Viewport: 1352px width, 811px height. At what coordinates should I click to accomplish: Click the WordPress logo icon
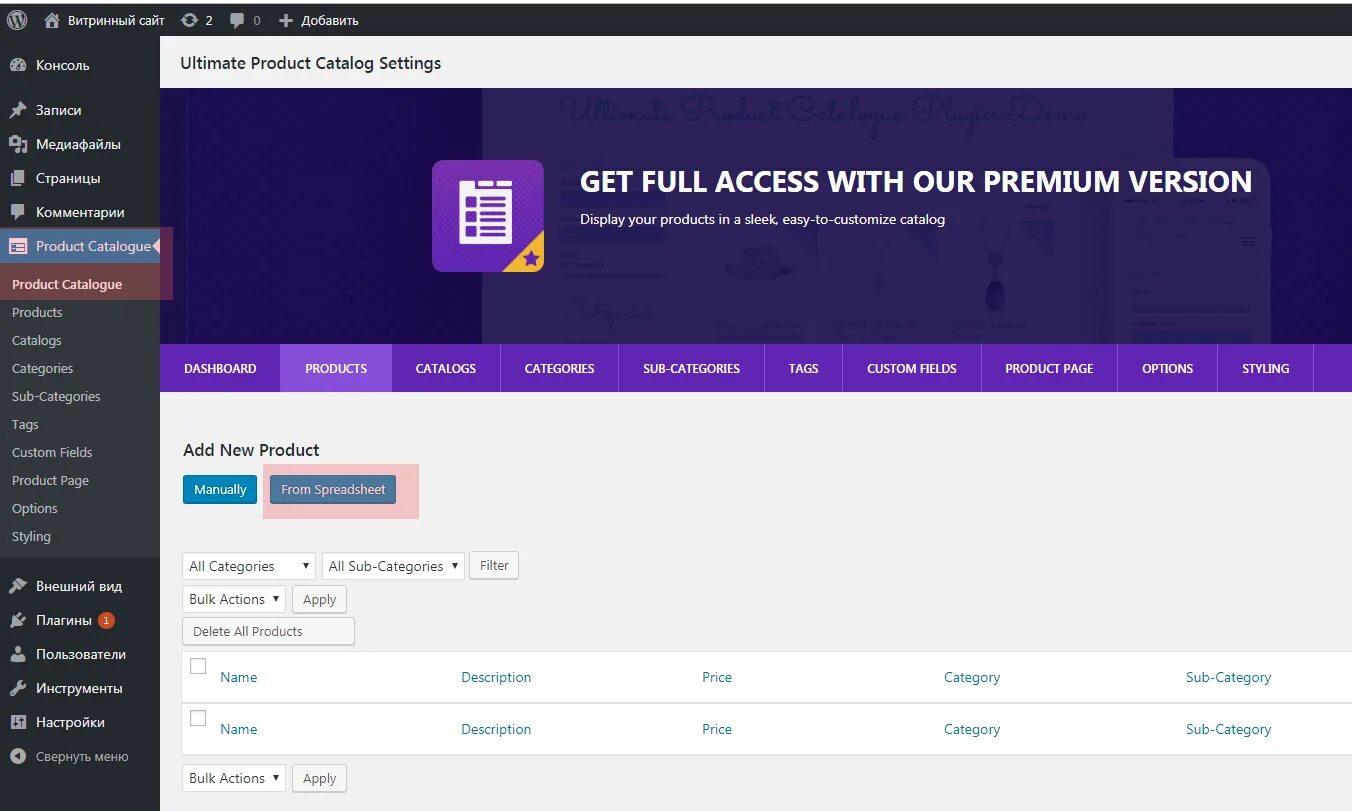[x=17, y=20]
